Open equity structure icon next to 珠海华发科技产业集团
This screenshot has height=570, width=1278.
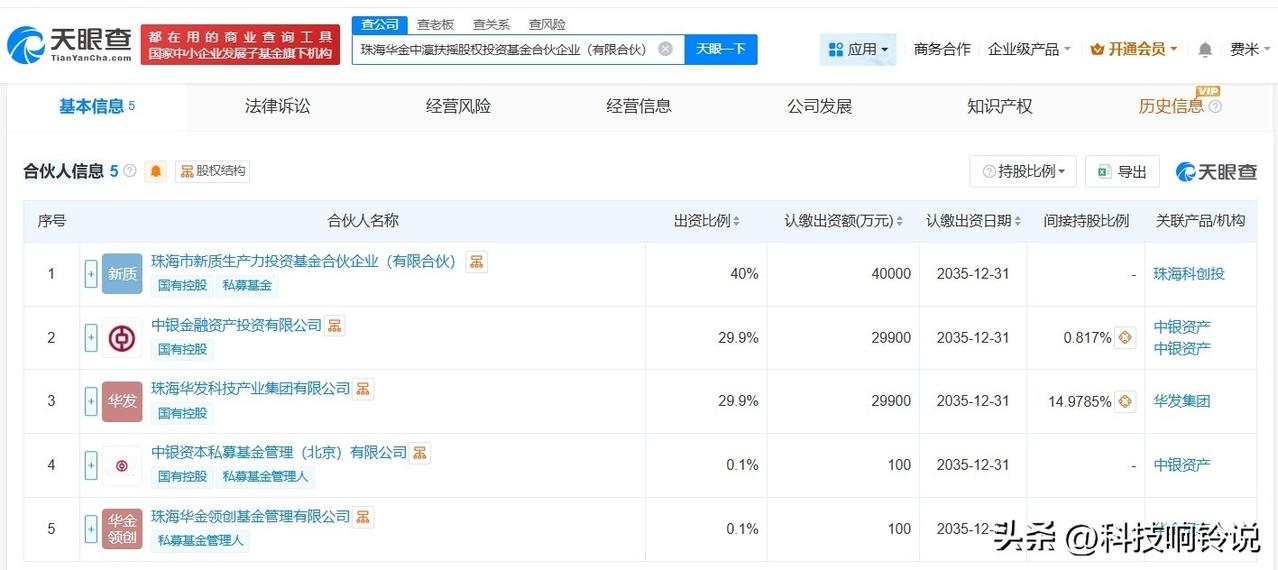coord(363,388)
